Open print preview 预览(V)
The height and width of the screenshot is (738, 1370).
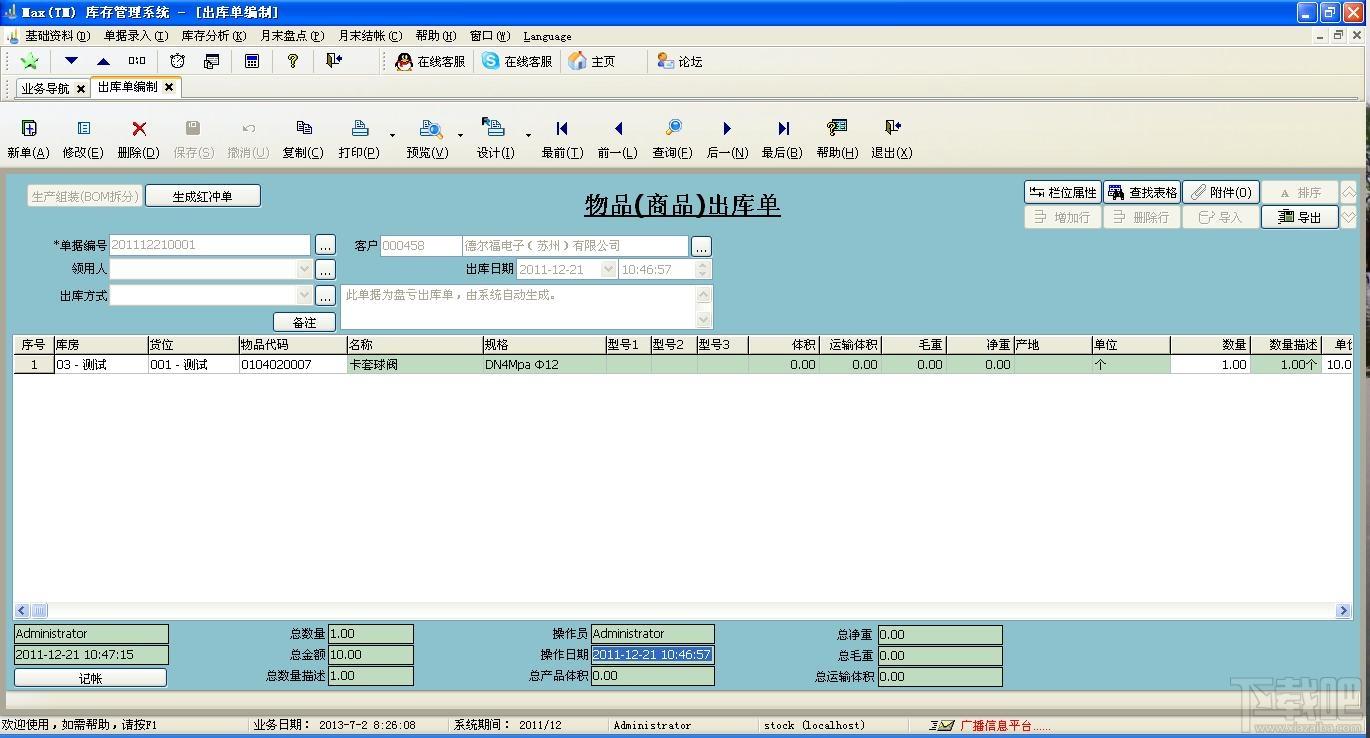pyautogui.click(x=428, y=139)
